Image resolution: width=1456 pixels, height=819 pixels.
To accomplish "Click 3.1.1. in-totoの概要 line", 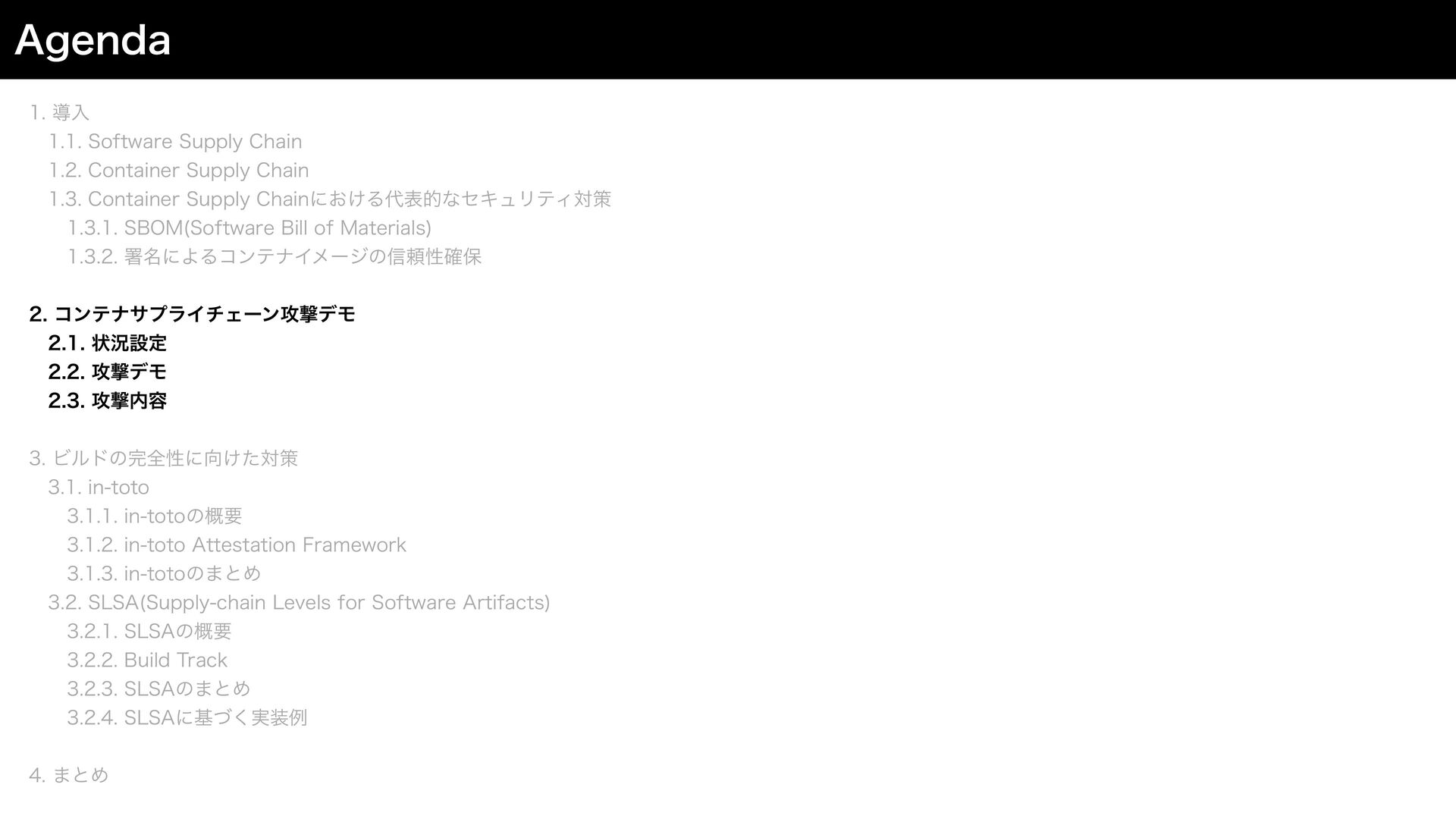I will (x=155, y=516).
